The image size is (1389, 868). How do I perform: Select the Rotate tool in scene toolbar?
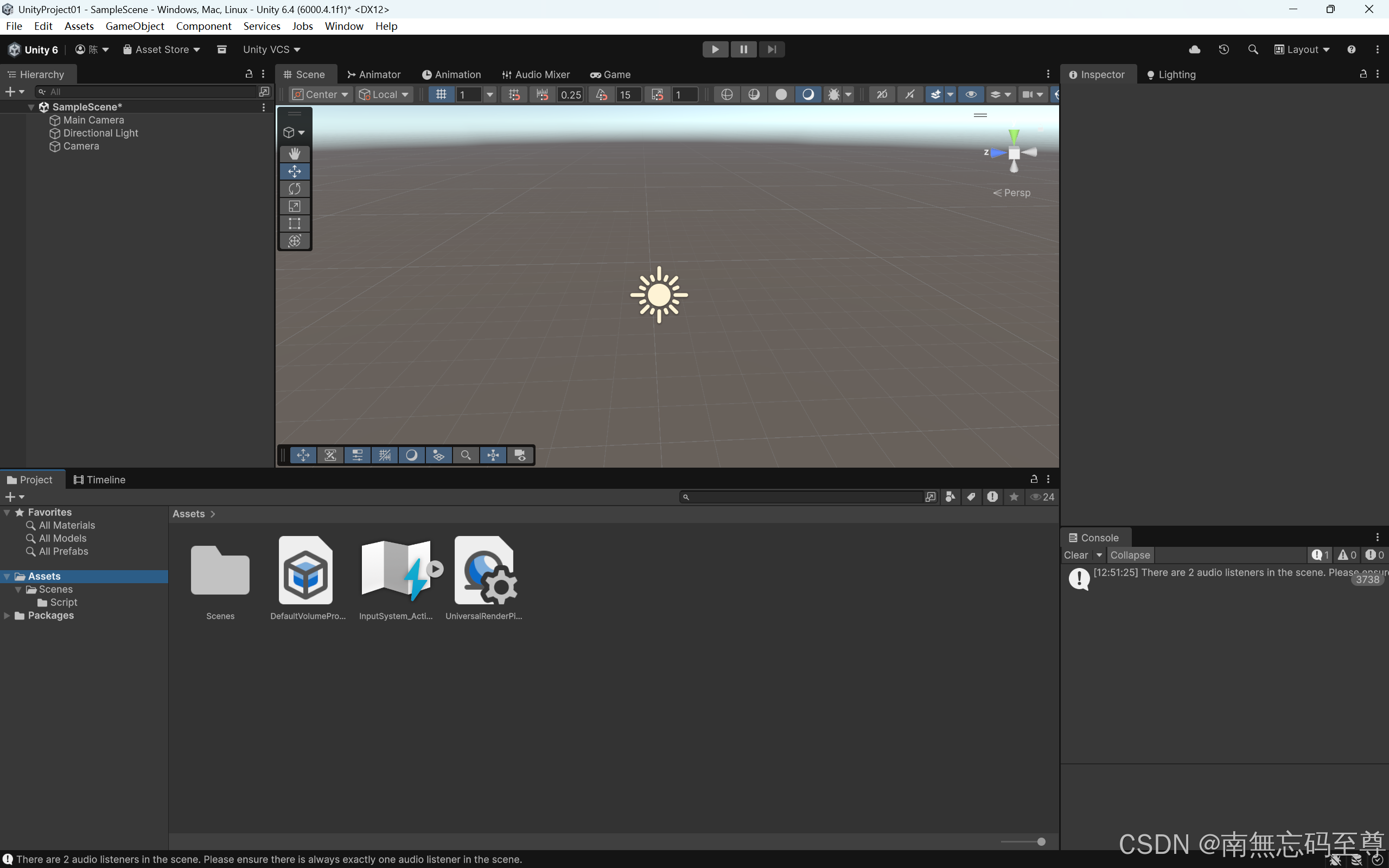point(295,189)
